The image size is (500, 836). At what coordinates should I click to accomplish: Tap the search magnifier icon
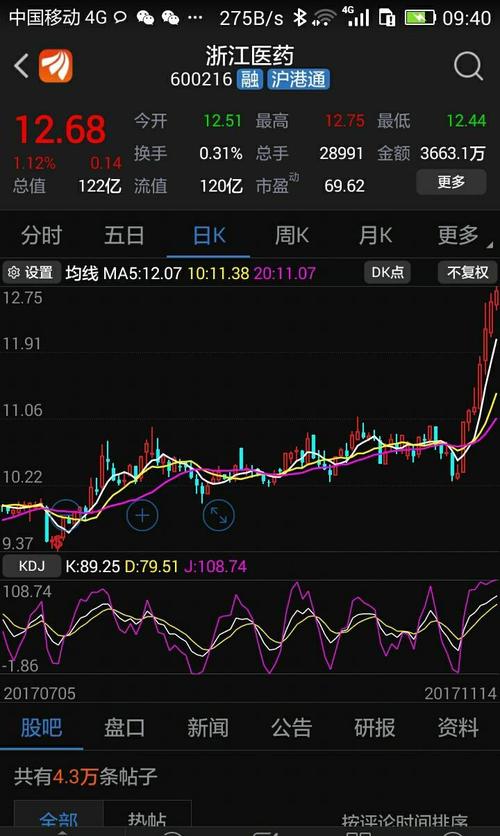click(468, 66)
